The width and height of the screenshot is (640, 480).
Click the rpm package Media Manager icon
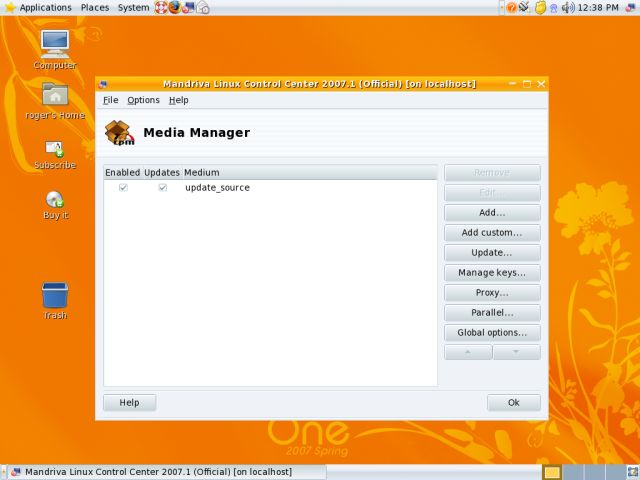[x=119, y=133]
